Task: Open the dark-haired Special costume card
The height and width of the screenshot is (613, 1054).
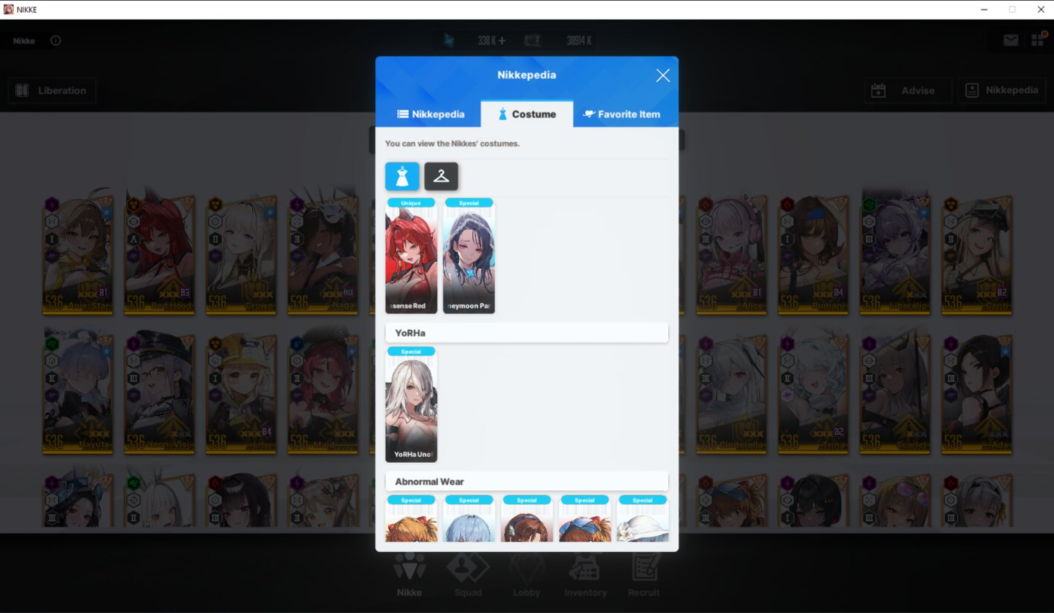Action: 469,255
